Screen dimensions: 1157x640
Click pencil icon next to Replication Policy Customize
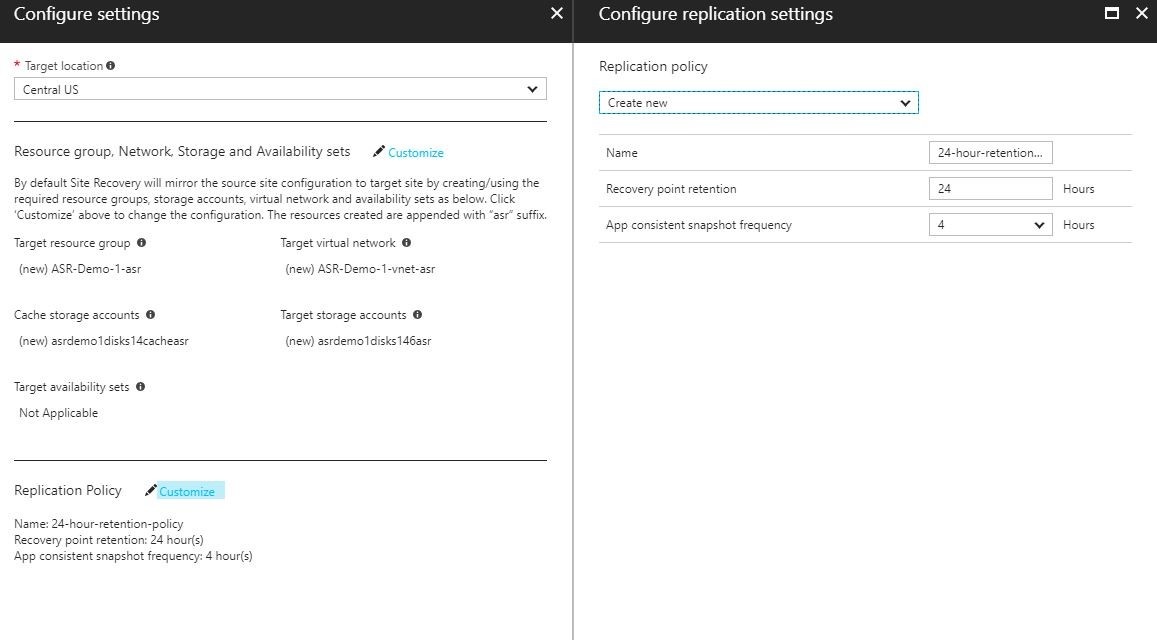151,490
